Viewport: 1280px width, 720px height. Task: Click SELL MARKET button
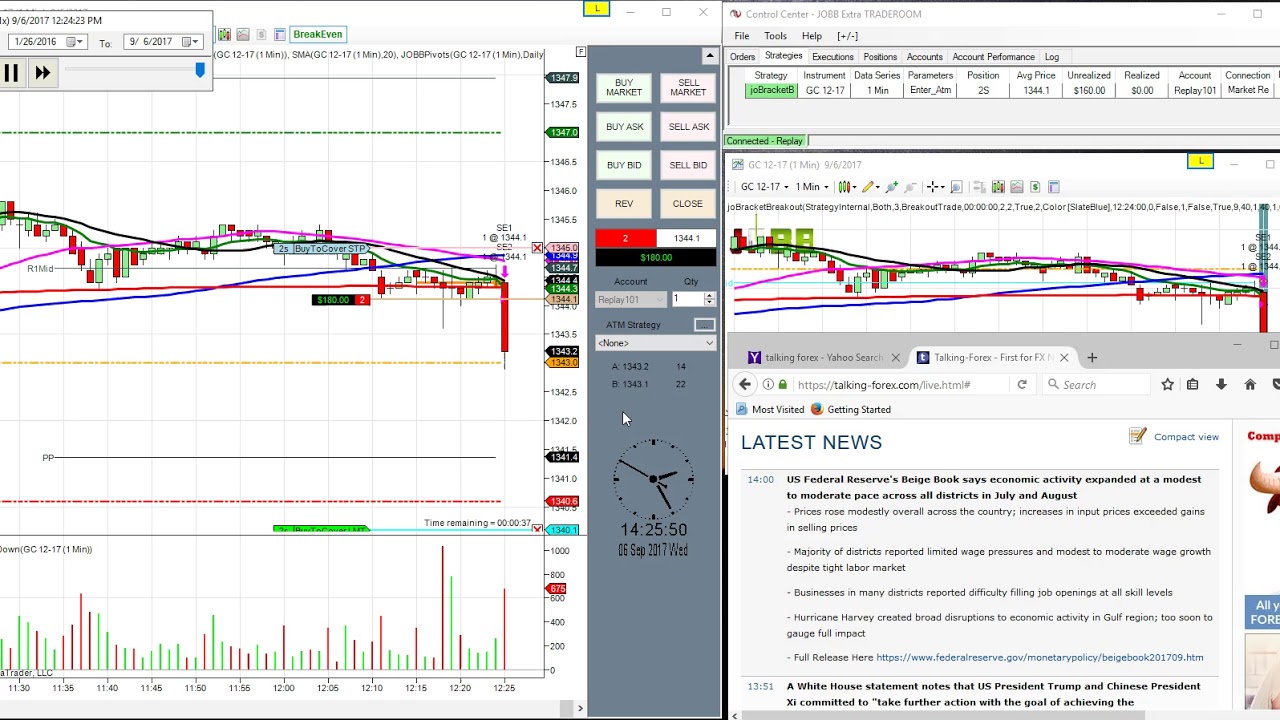point(688,88)
